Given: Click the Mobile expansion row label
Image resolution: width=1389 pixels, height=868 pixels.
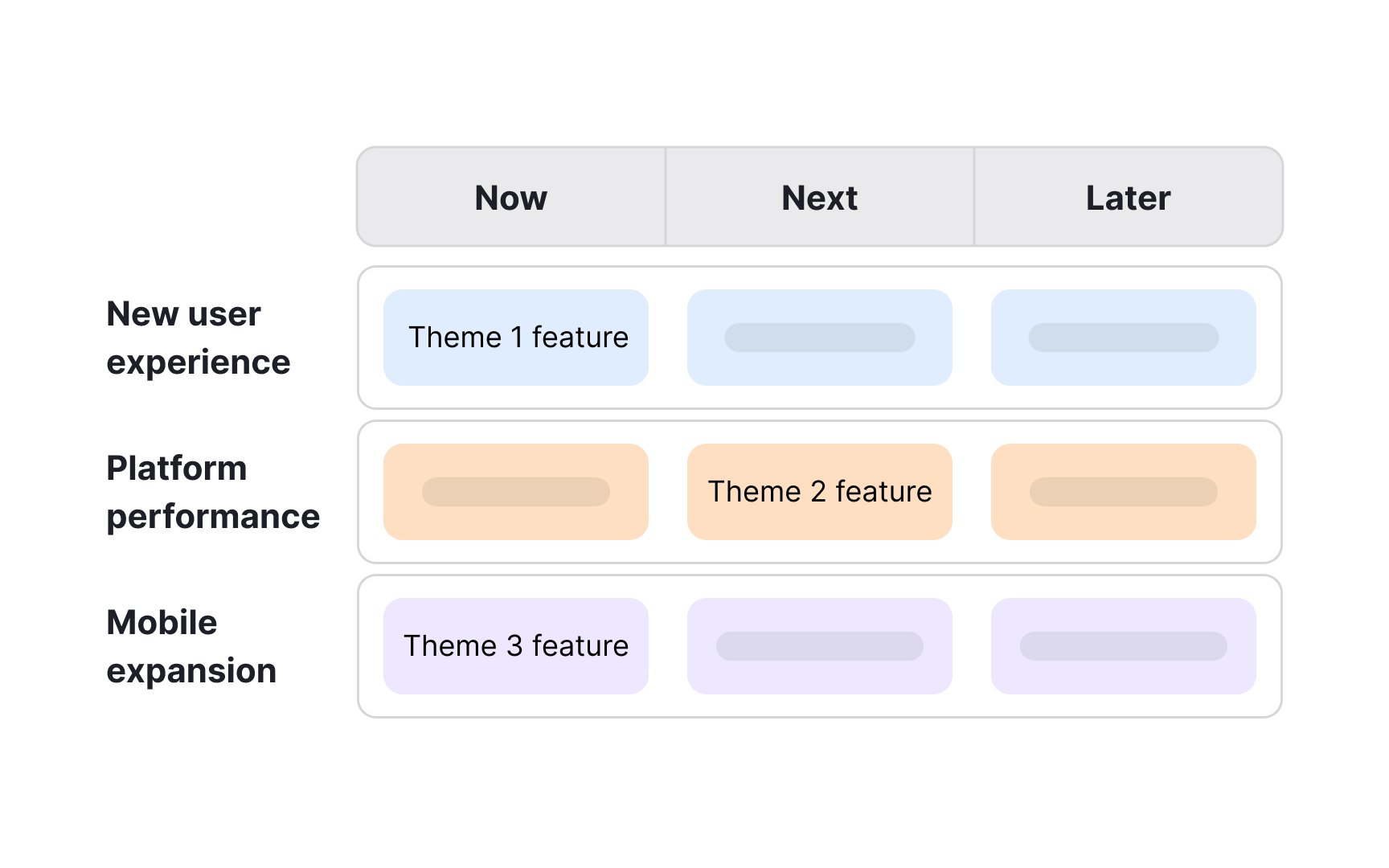Looking at the screenshot, I should click(191, 646).
